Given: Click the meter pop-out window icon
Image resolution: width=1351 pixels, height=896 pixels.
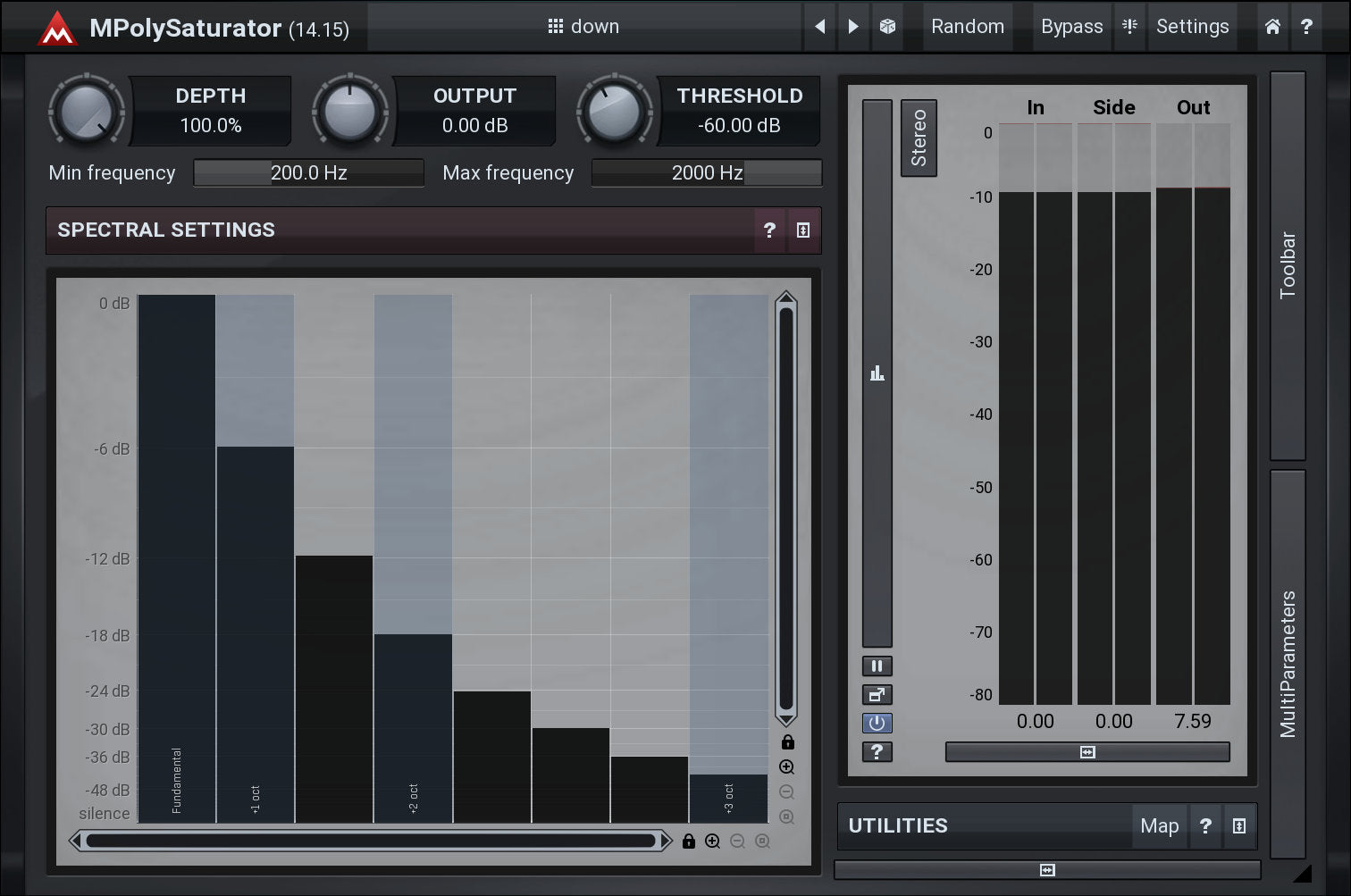Looking at the screenshot, I should pos(877,695).
